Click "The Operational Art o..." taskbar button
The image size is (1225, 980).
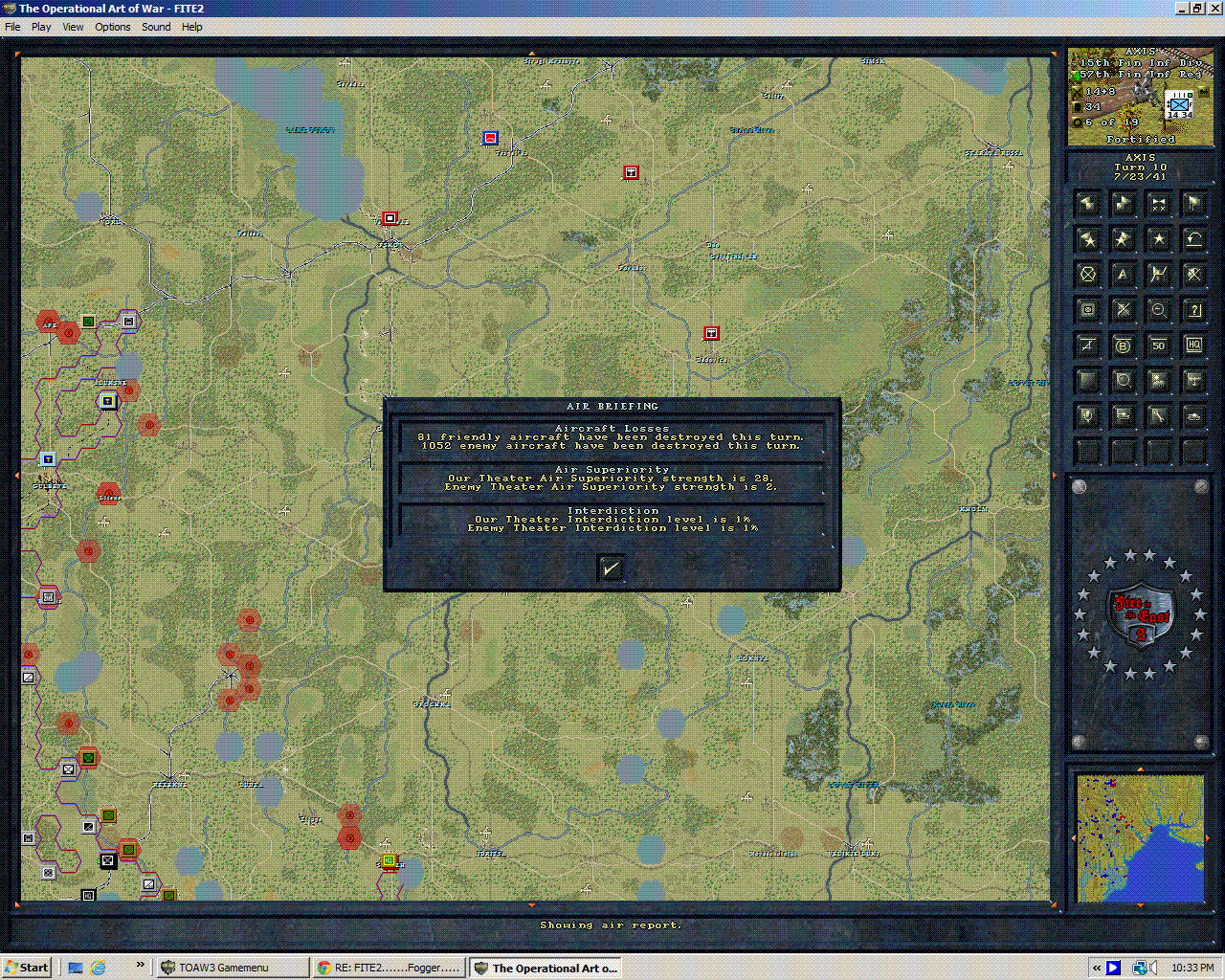(x=546, y=968)
